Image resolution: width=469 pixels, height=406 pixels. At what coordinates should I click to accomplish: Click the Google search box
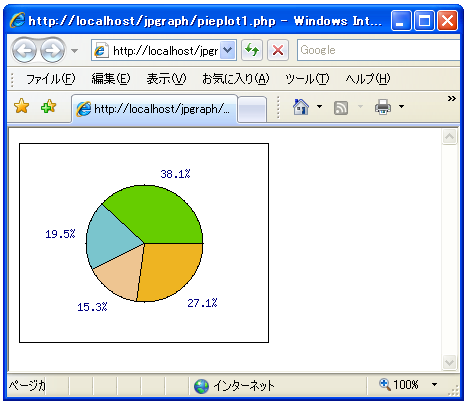pyautogui.click(x=378, y=50)
